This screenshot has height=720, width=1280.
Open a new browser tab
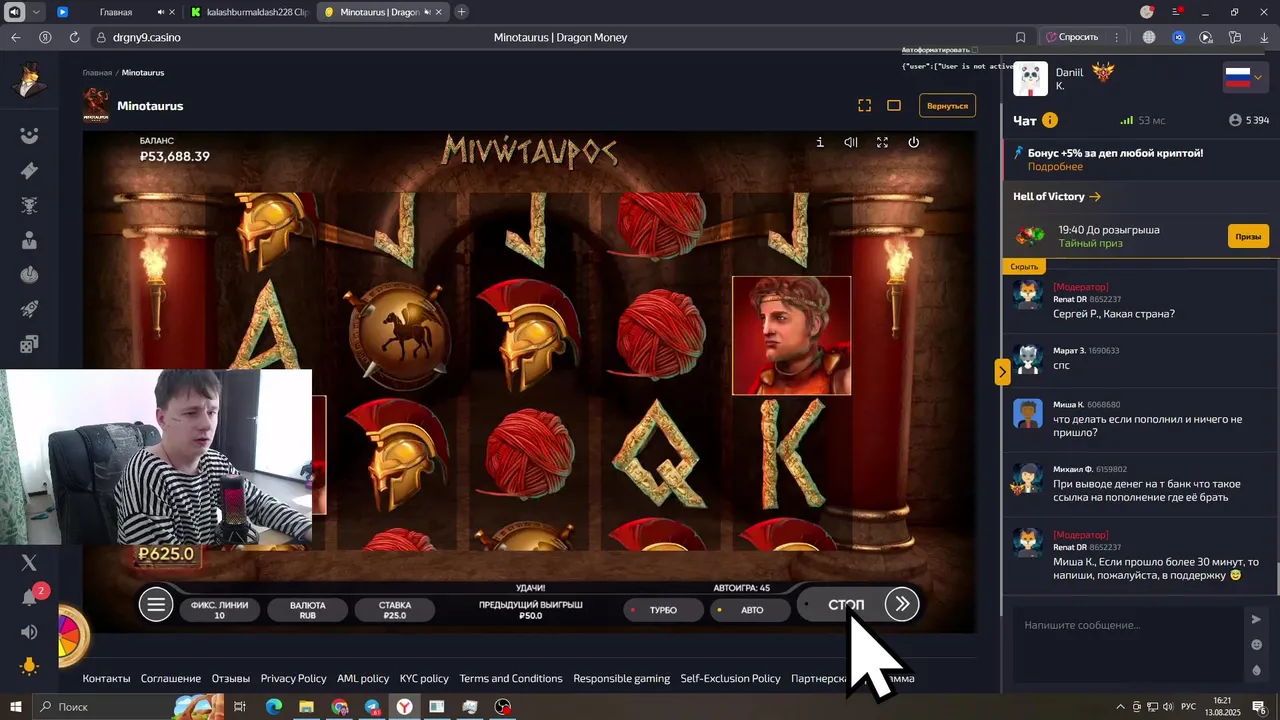[x=461, y=12]
